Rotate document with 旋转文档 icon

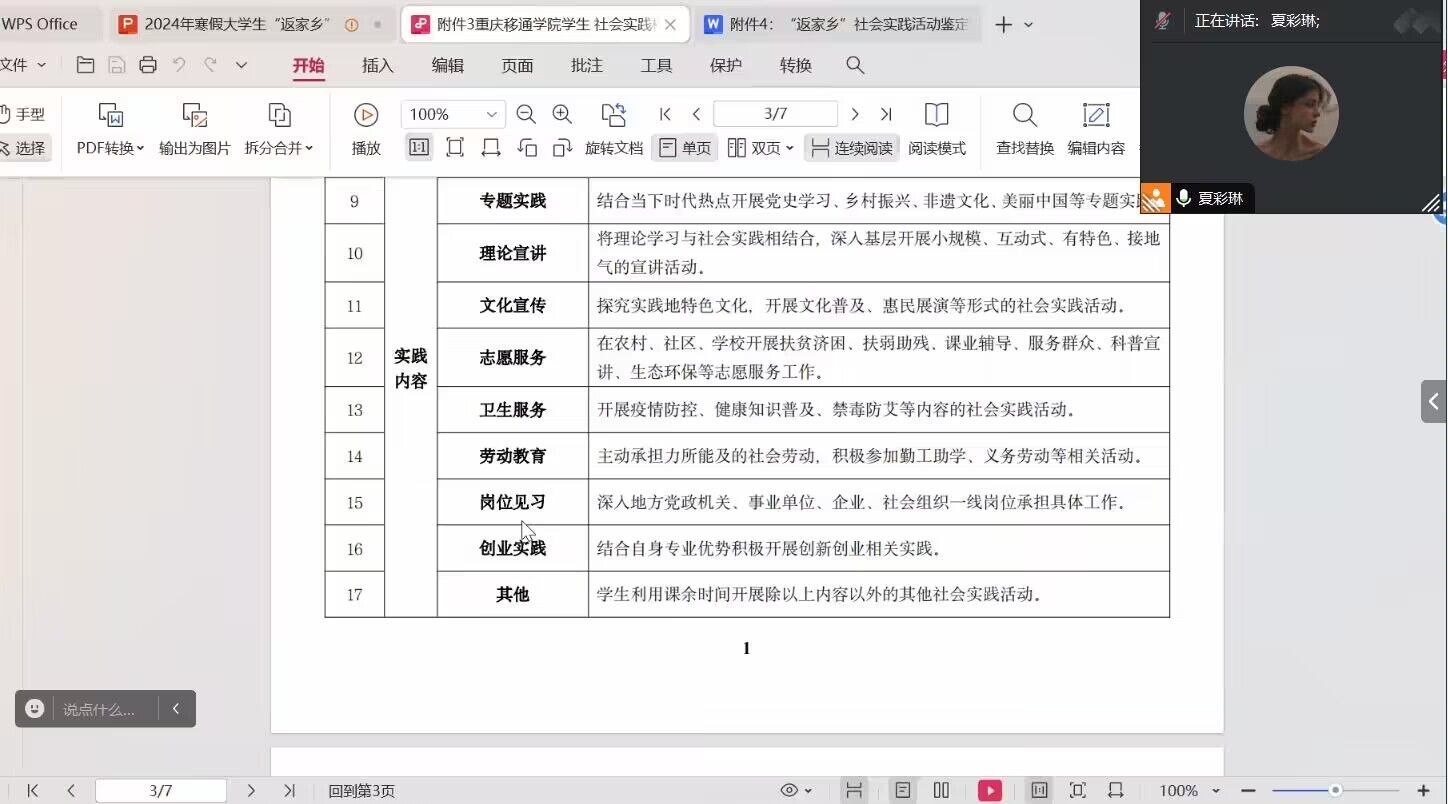613,115
